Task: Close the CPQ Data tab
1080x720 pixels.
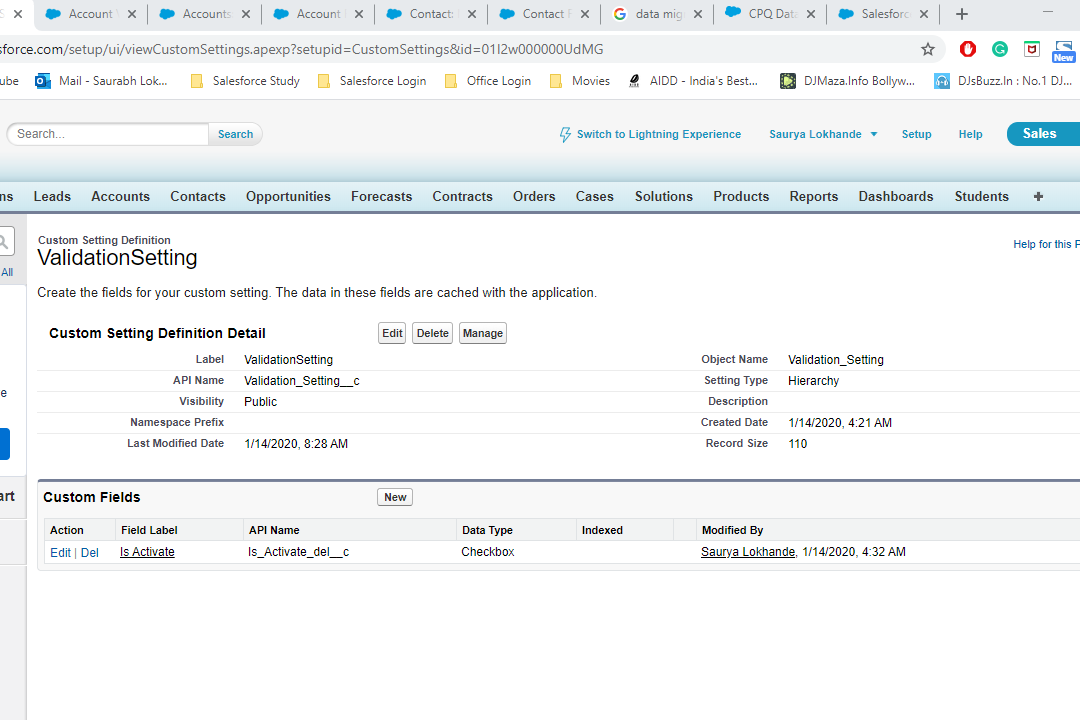Action: coord(811,14)
